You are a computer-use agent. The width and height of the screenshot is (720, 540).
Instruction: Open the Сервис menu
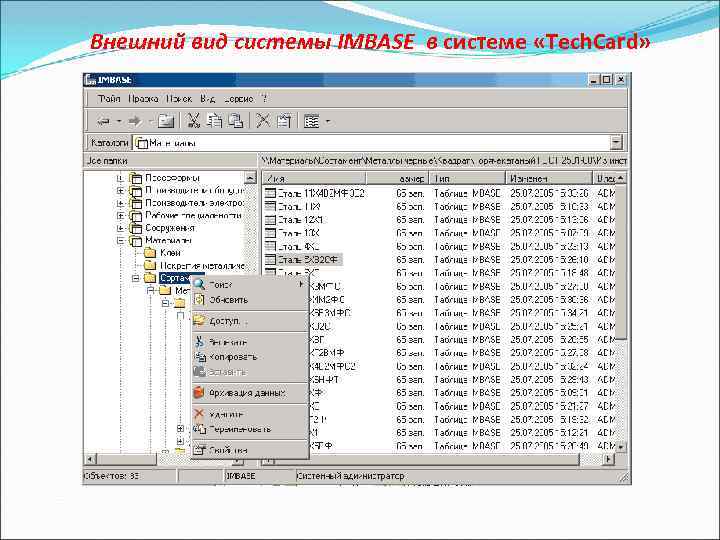[x=239, y=99]
